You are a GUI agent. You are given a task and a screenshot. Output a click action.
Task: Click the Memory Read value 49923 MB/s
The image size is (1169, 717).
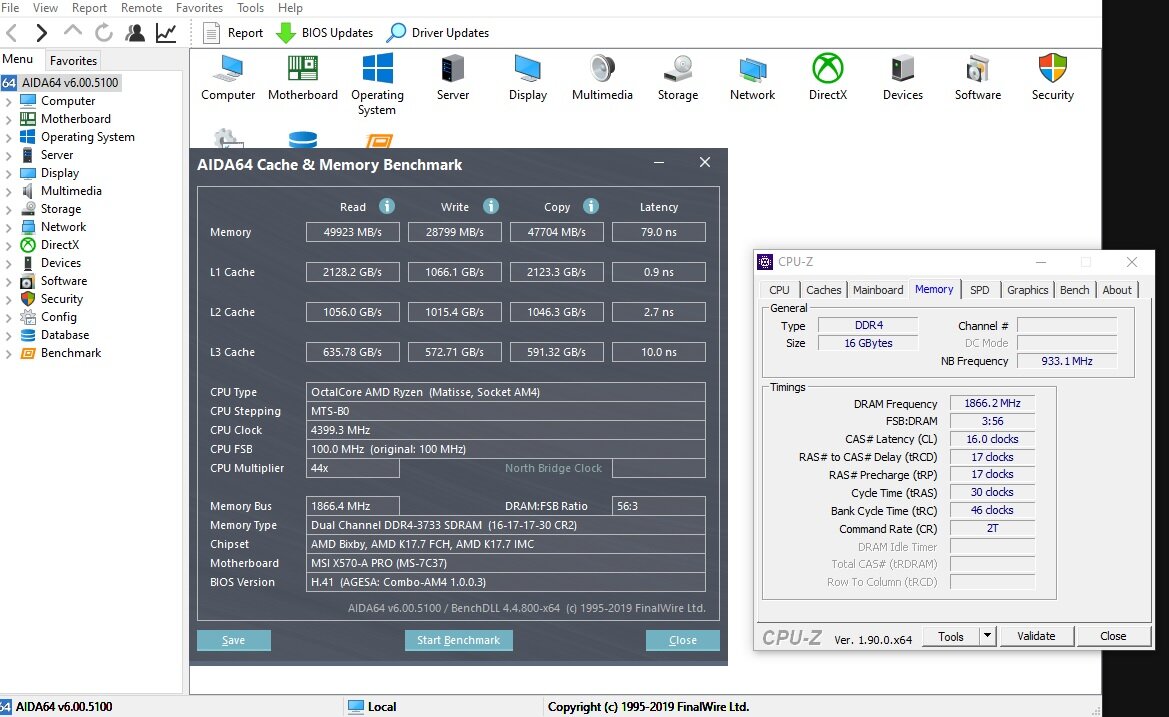click(x=353, y=233)
